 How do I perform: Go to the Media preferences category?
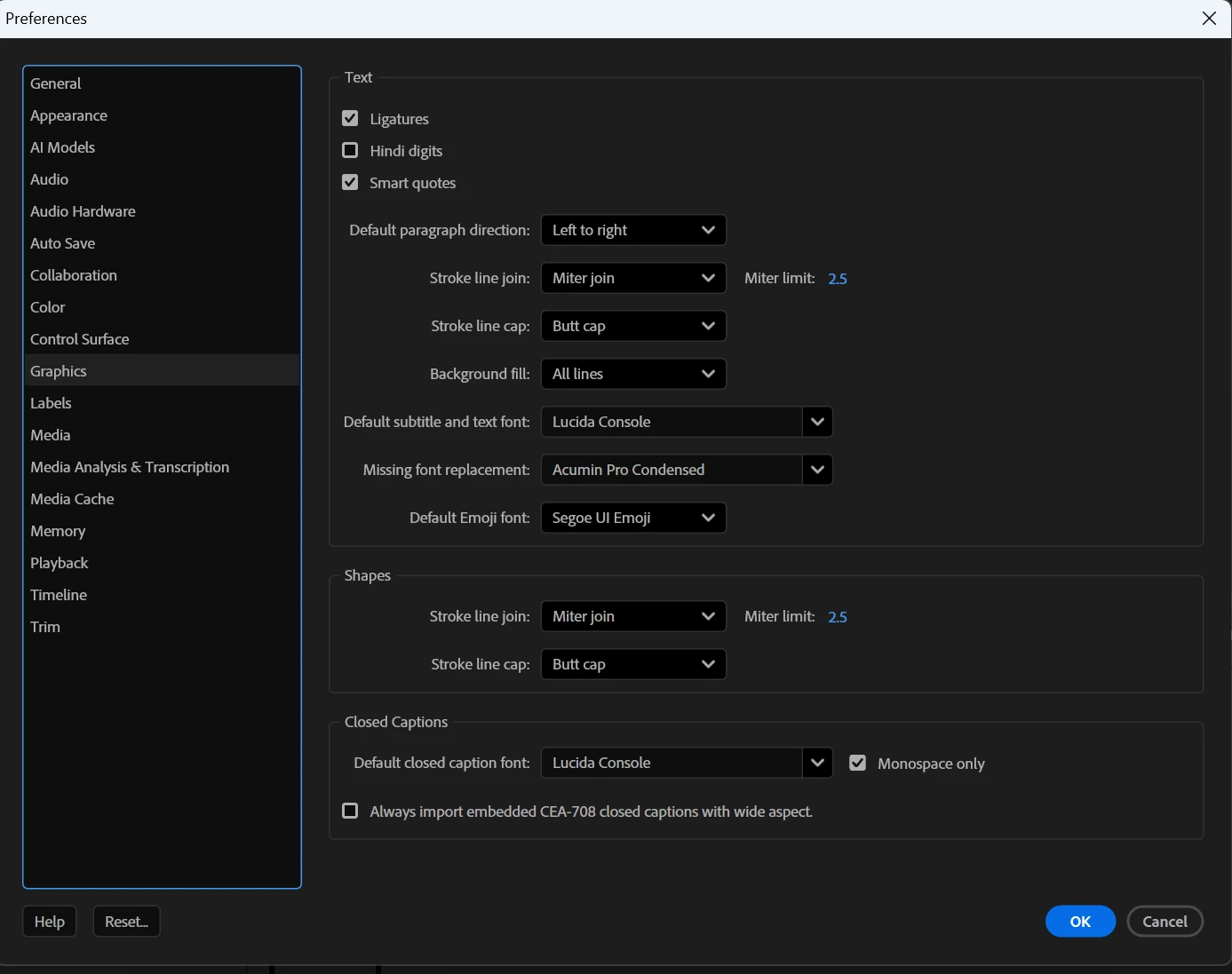(162, 435)
